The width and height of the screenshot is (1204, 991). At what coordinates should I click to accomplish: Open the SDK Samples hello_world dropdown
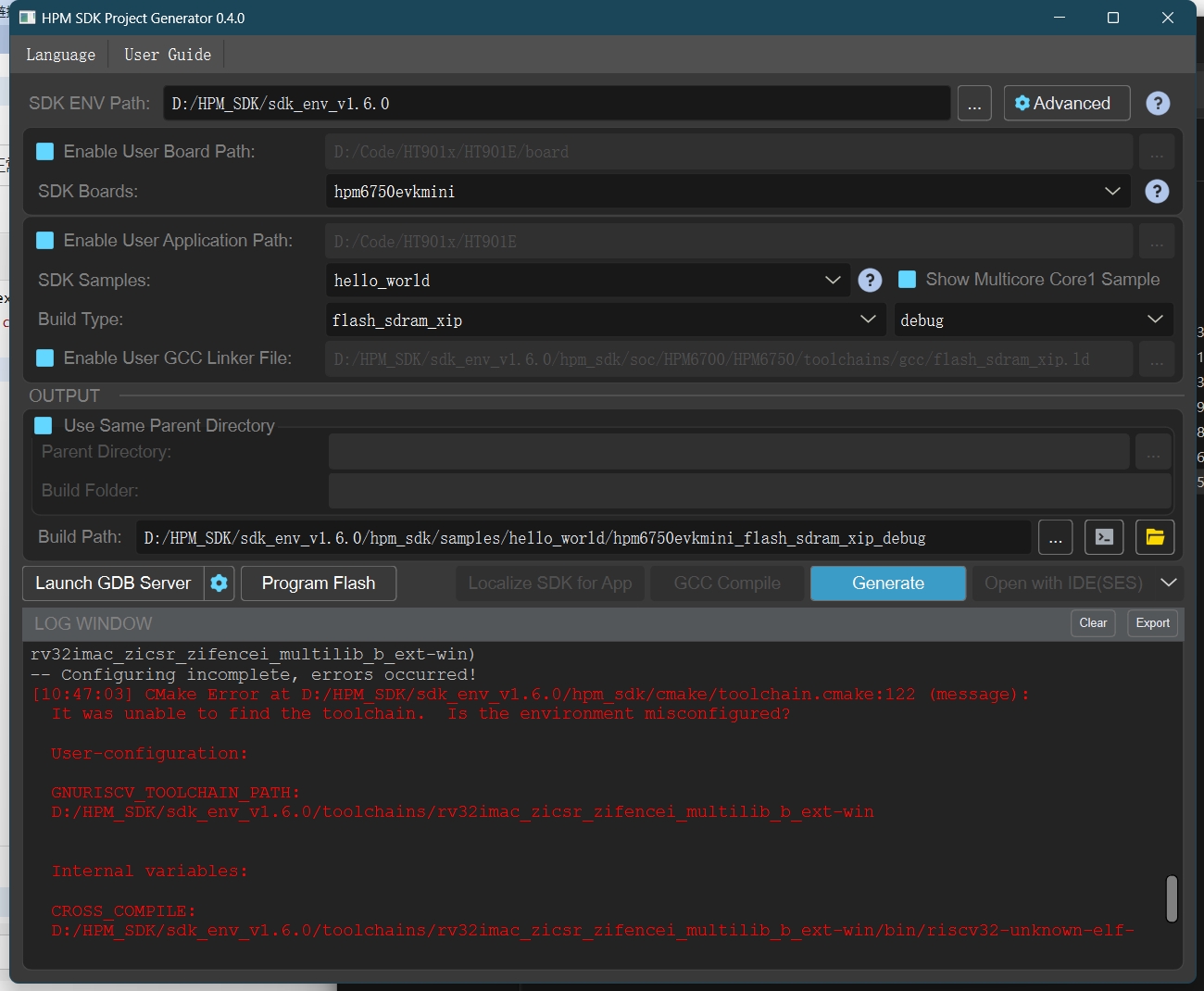point(586,281)
